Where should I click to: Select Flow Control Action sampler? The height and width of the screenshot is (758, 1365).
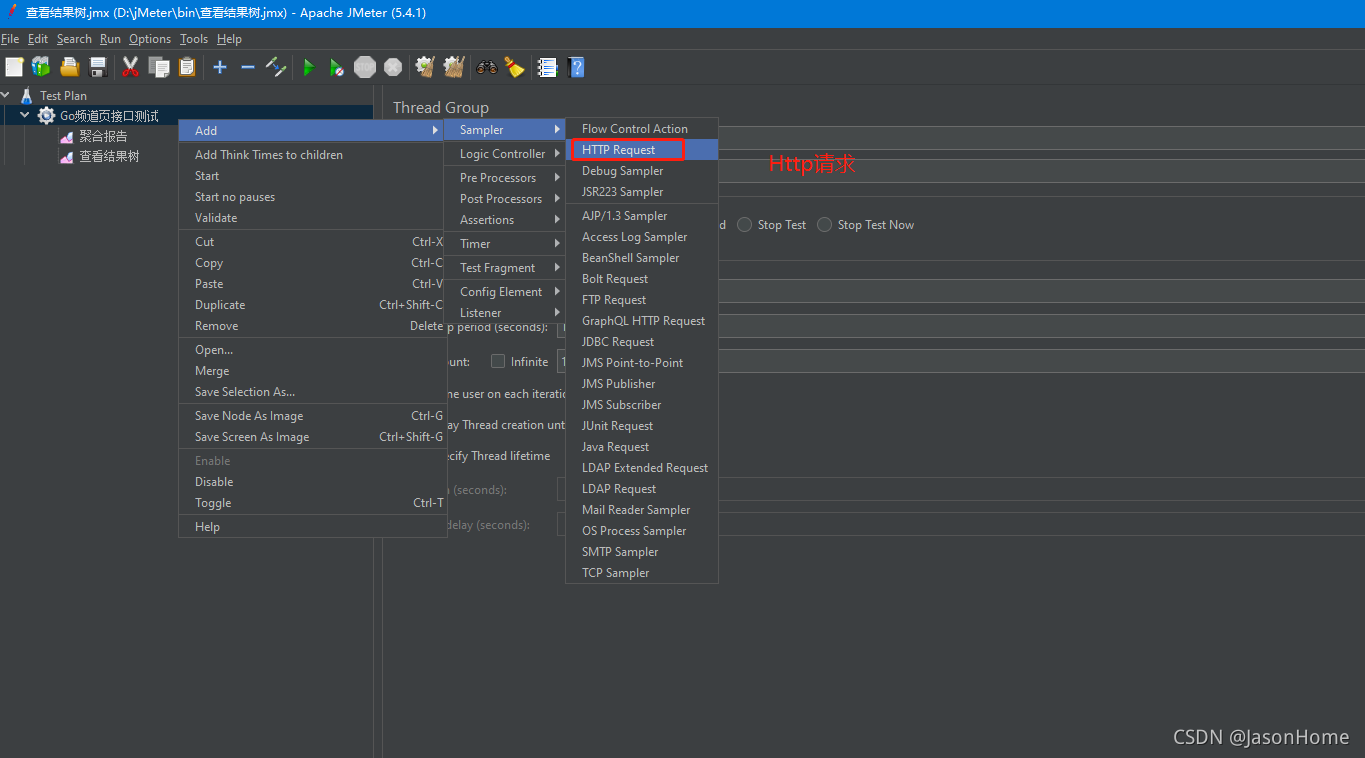[x=642, y=129]
